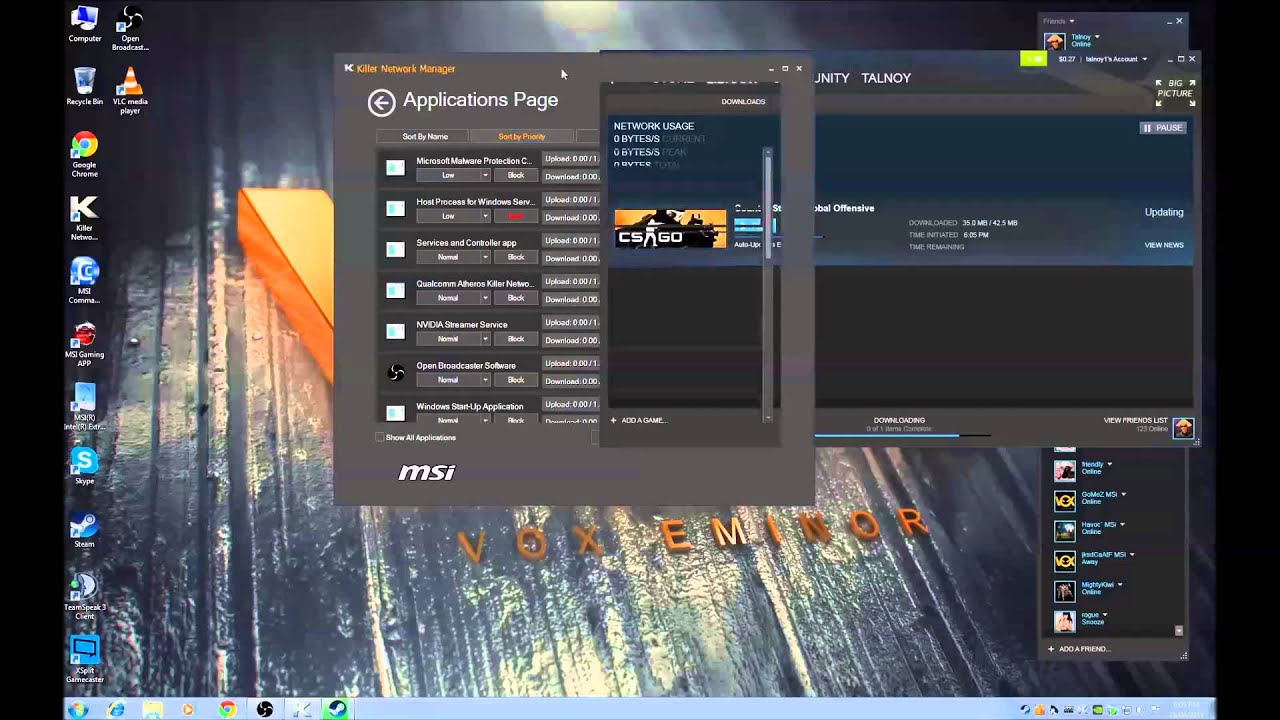This screenshot has width=1280, height=720.
Task: Click the Open Broadcaster Software app icon
Action: click(396, 373)
